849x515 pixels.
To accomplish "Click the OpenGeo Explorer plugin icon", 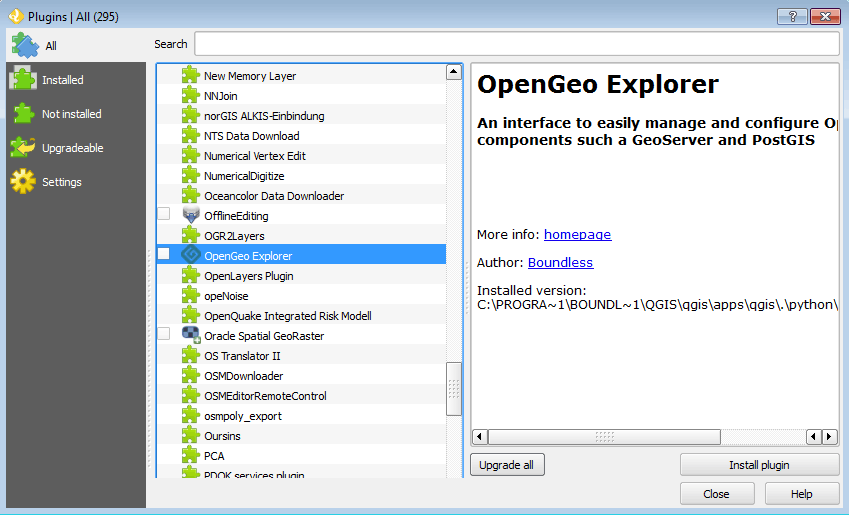I will [191, 255].
